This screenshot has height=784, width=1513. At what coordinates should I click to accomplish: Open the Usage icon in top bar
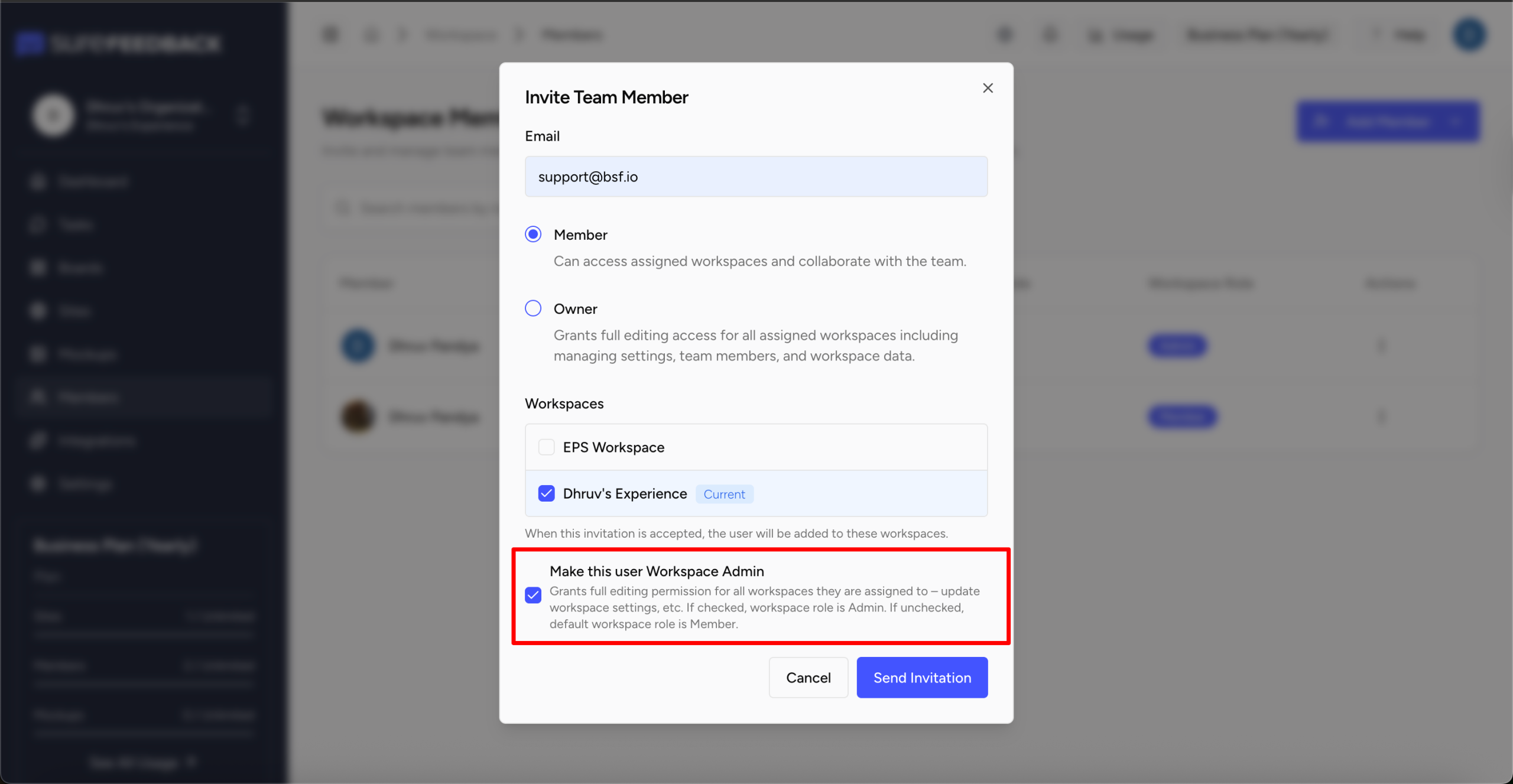pos(1095,35)
